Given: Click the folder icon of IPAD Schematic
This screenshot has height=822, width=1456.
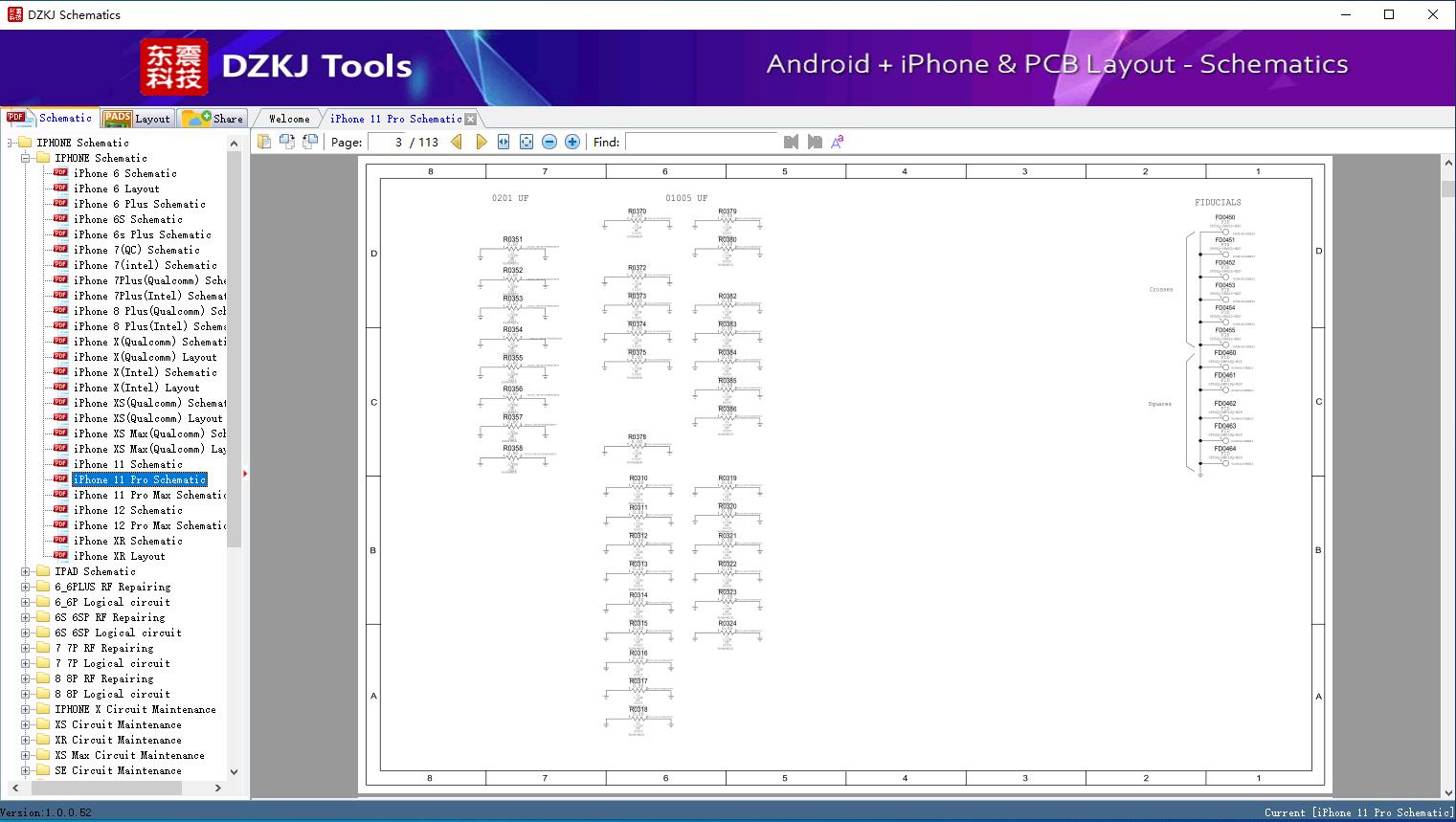Looking at the screenshot, I should pos(43,571).
